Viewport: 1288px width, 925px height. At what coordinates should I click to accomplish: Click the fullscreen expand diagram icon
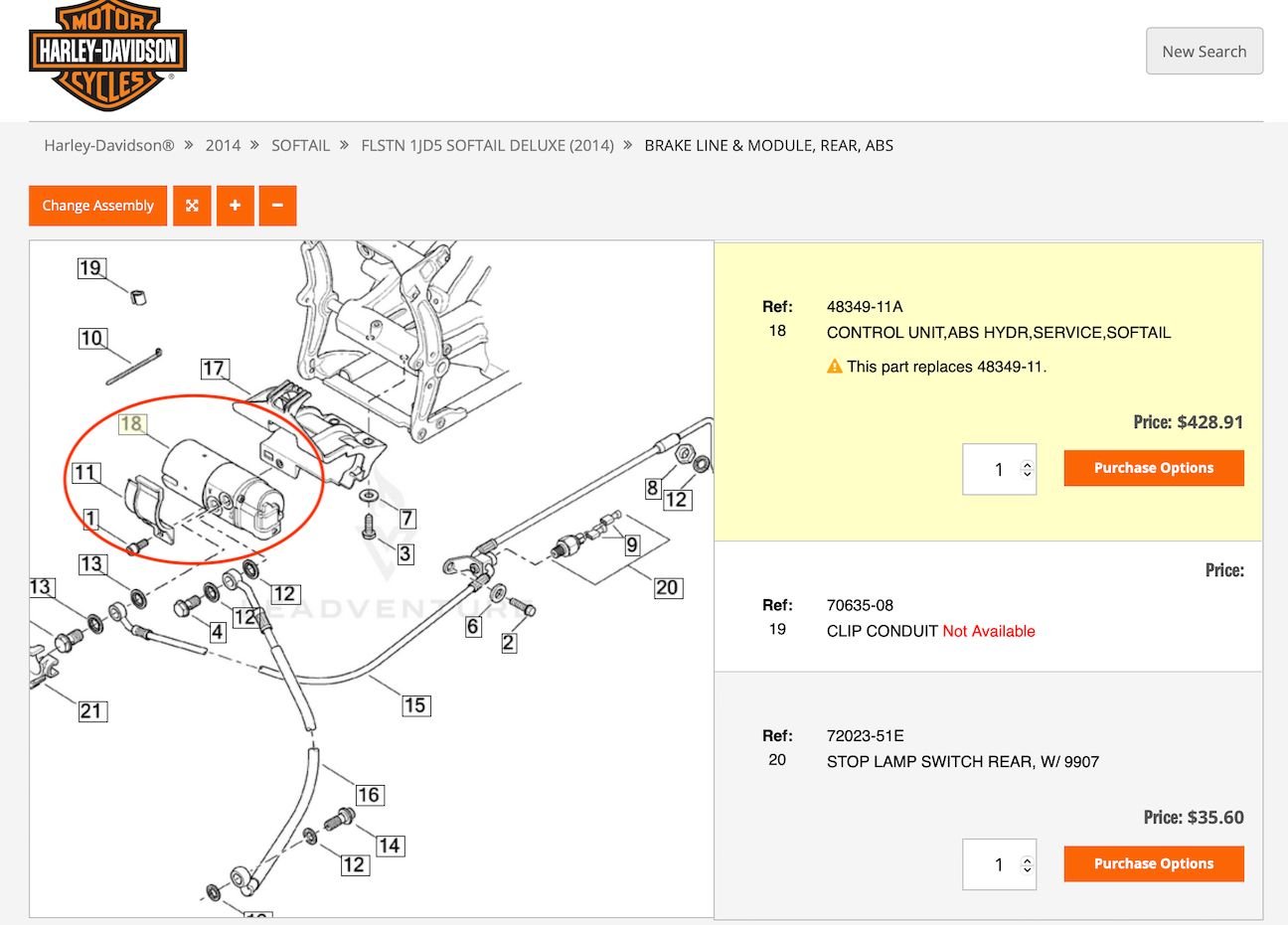pyautogui.click(x=192, y=206)
